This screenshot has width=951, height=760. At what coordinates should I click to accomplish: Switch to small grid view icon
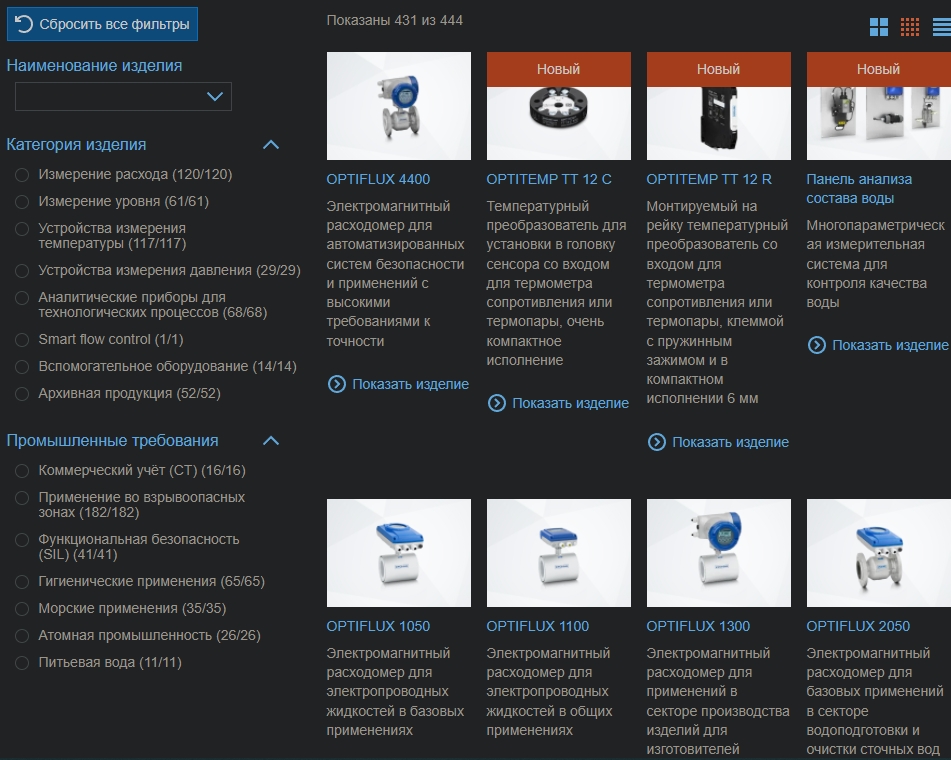[910, 27]
